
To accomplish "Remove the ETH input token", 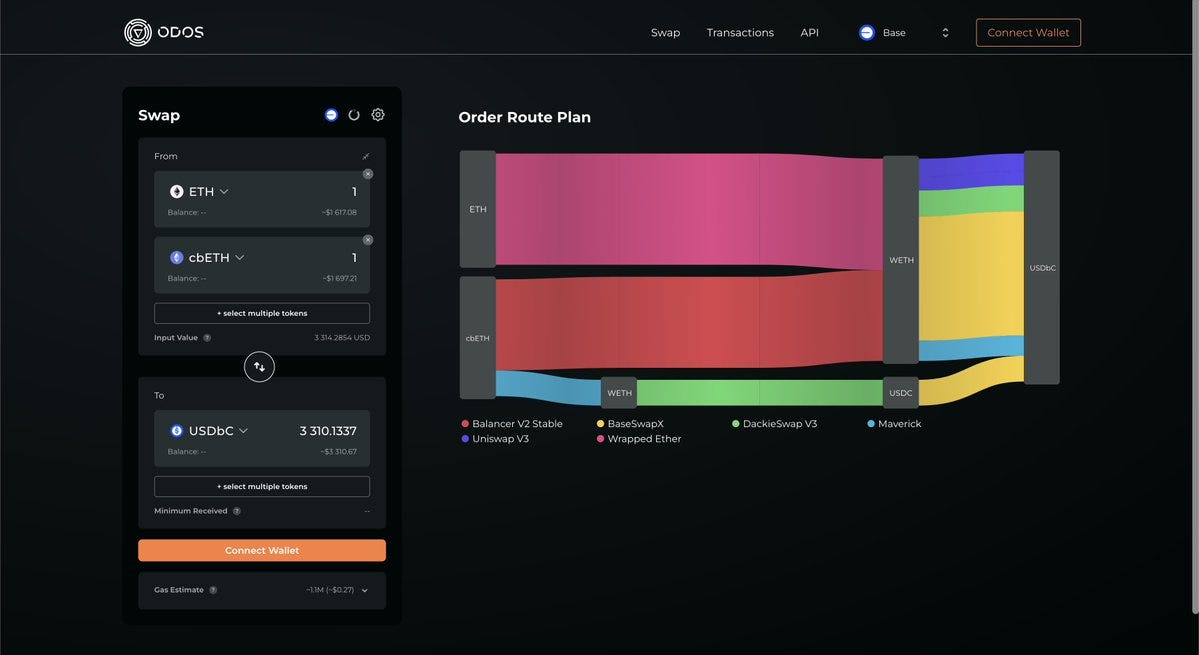I will coord(368,174).
